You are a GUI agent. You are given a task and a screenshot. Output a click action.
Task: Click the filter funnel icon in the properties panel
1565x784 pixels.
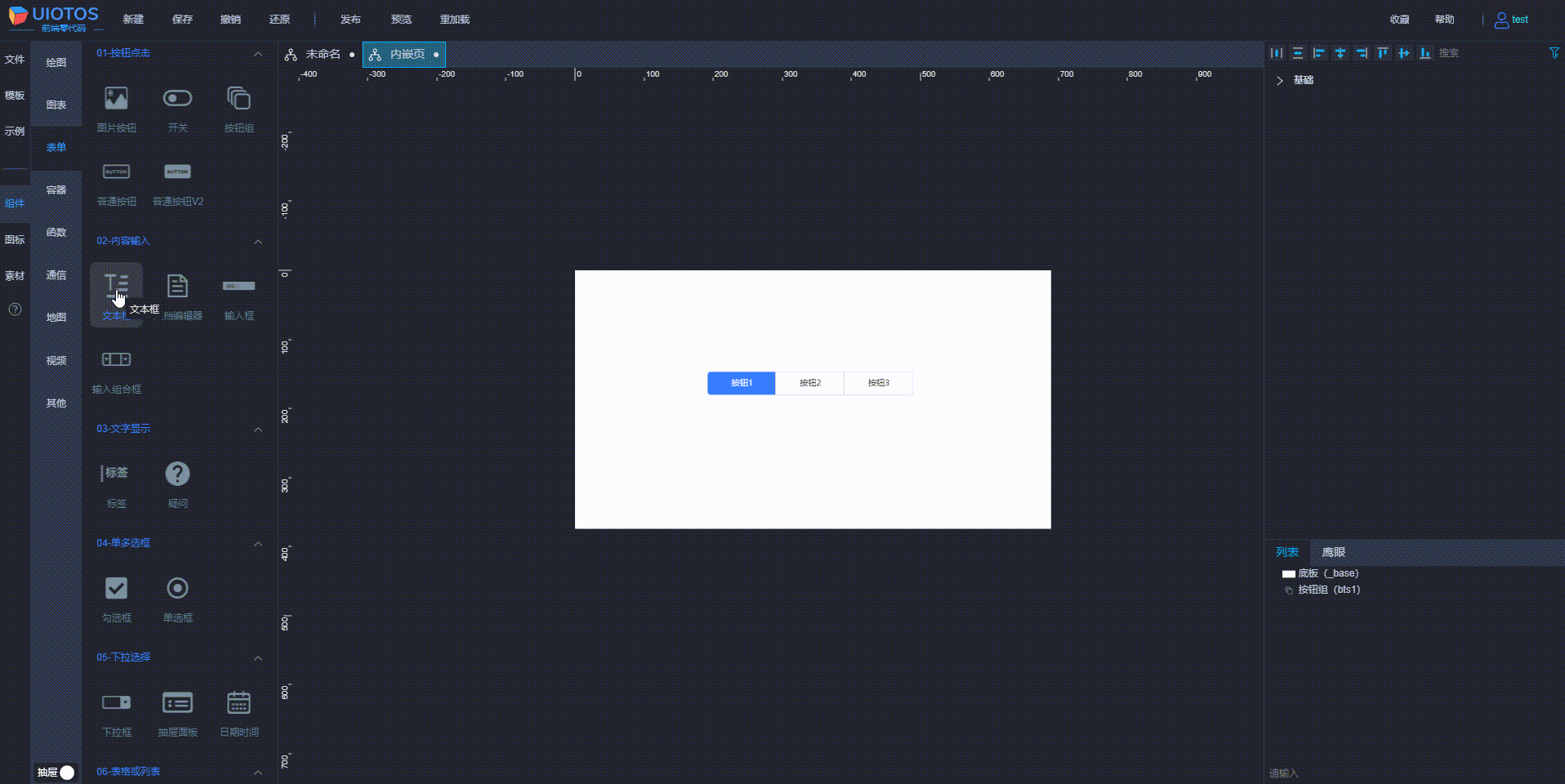(1554, 52)
